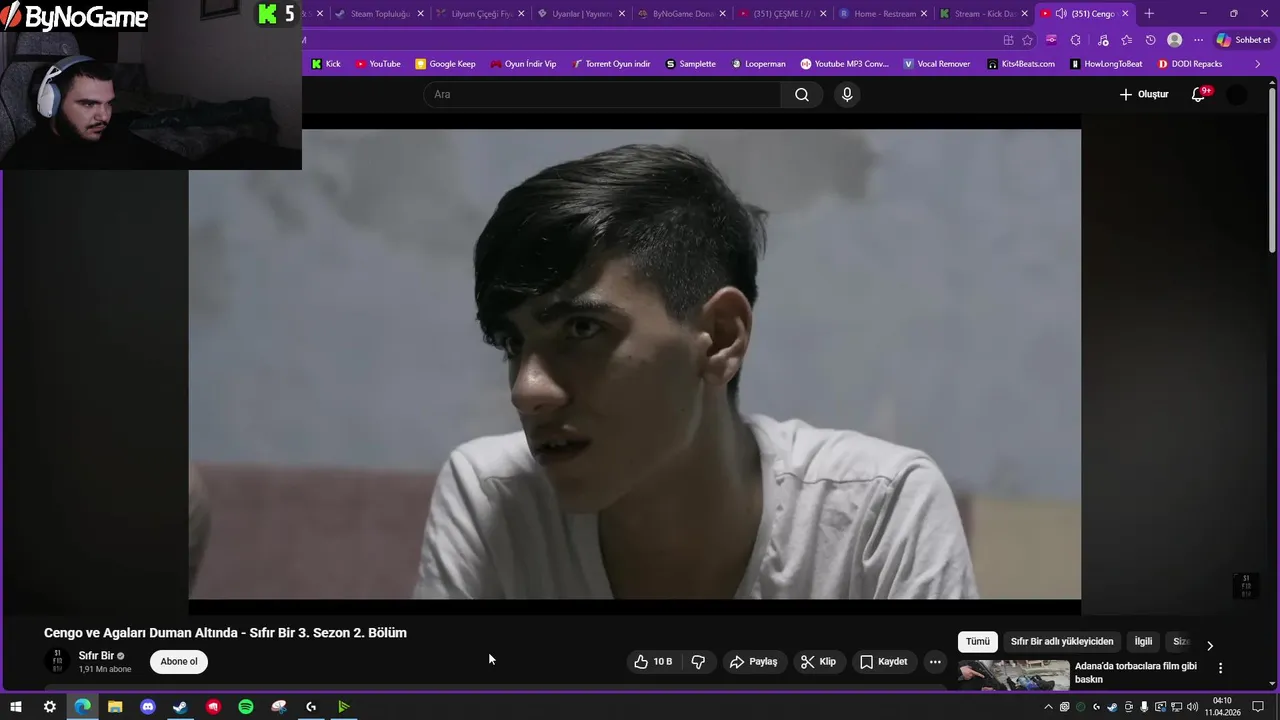This screenshot has height=720, width=1280.
Task: Open Windows Start menu
Action: [16, 707]
